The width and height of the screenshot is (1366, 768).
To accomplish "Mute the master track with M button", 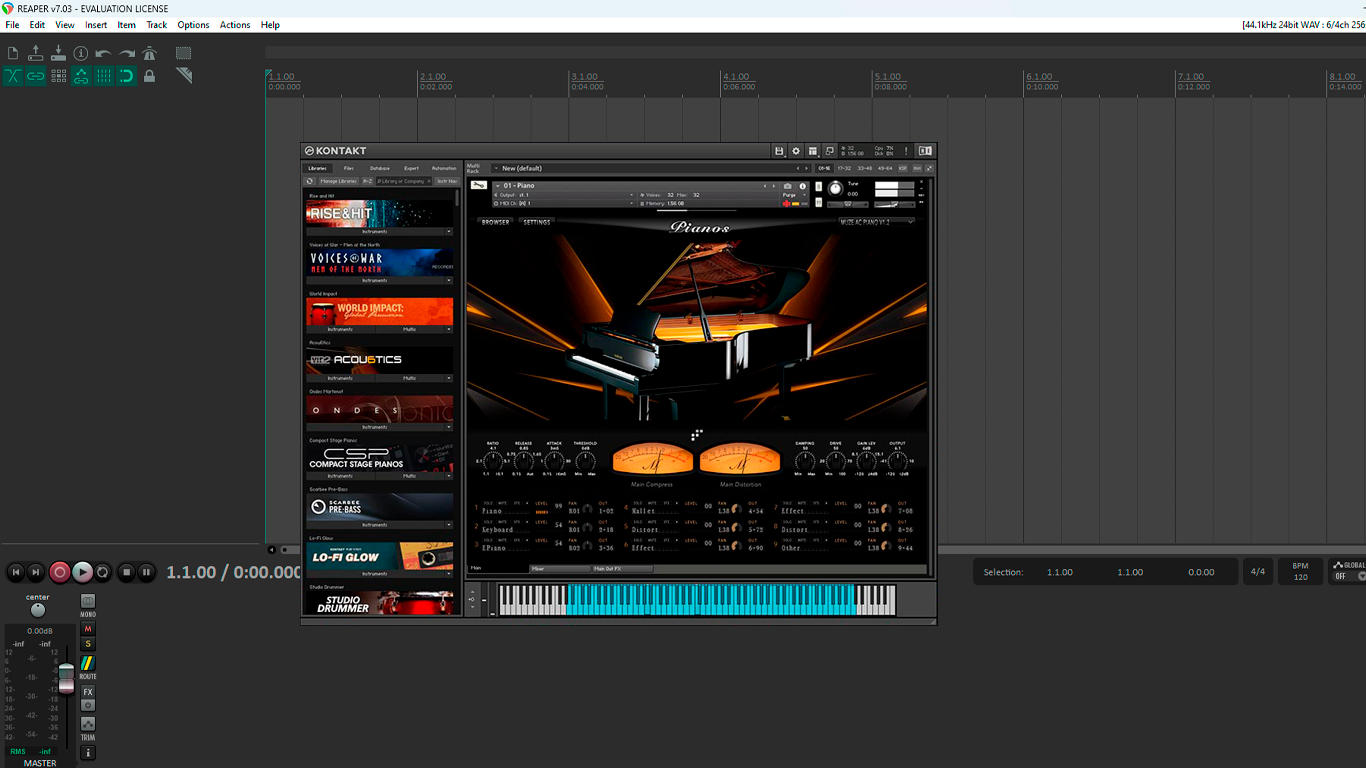I will click(x=88, y=629).
